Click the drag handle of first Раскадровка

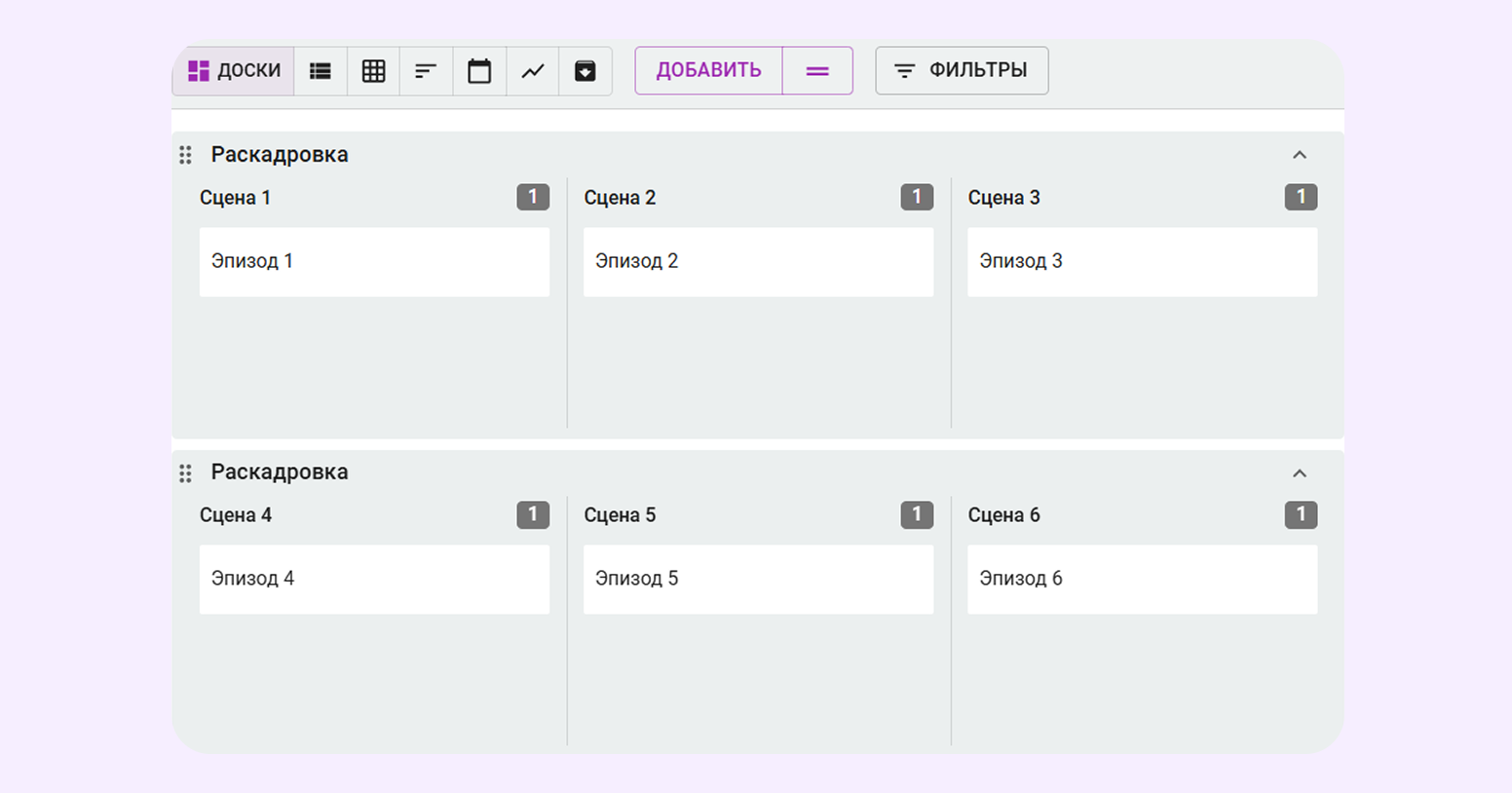click(185, 155)
